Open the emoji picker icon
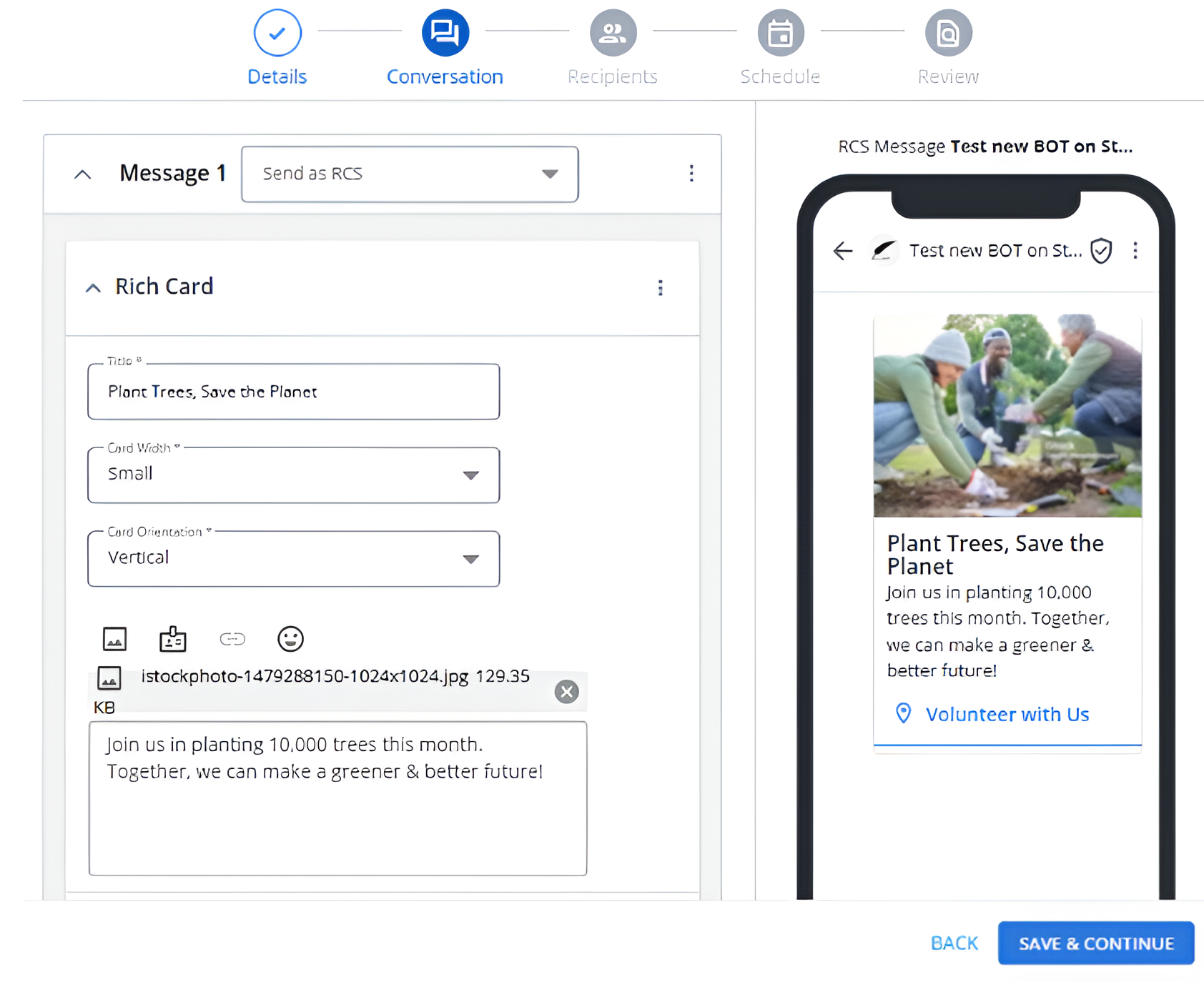The height and width of the screenshot is (982, 1204). click(x=290, y=638)
